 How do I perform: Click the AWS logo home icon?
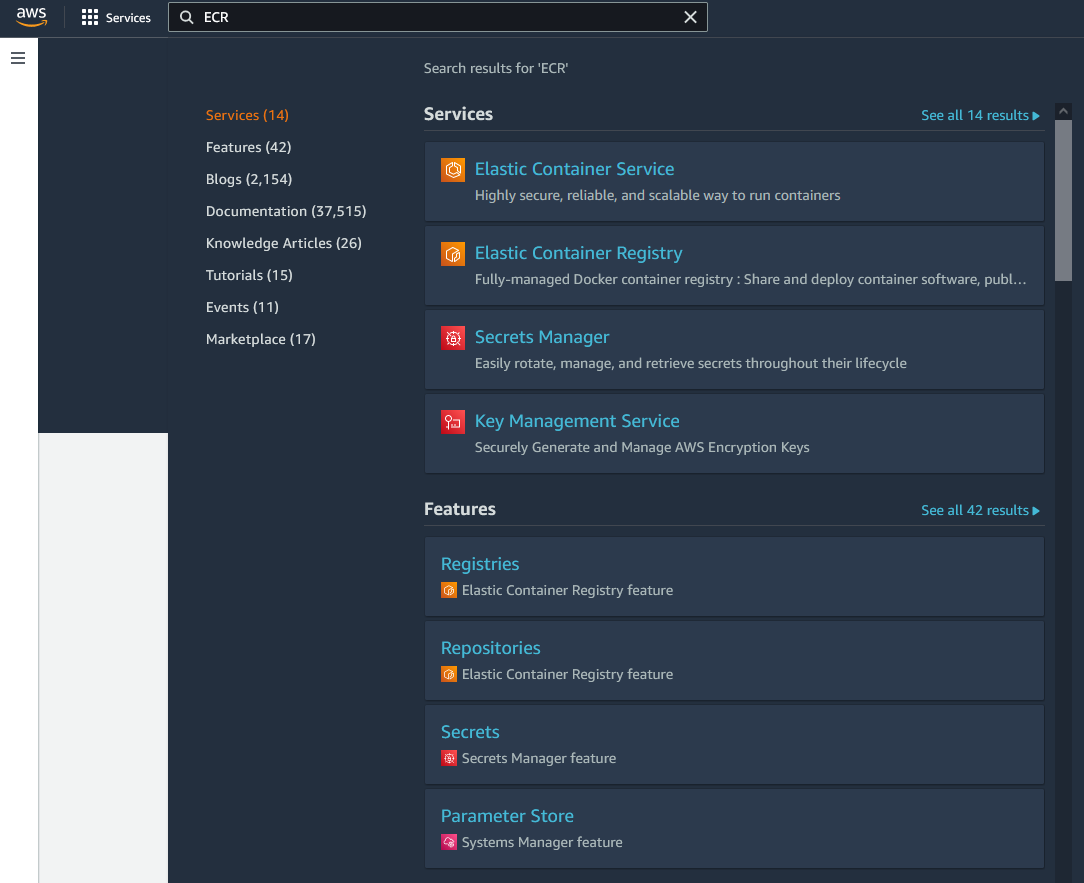coord(31,17)
